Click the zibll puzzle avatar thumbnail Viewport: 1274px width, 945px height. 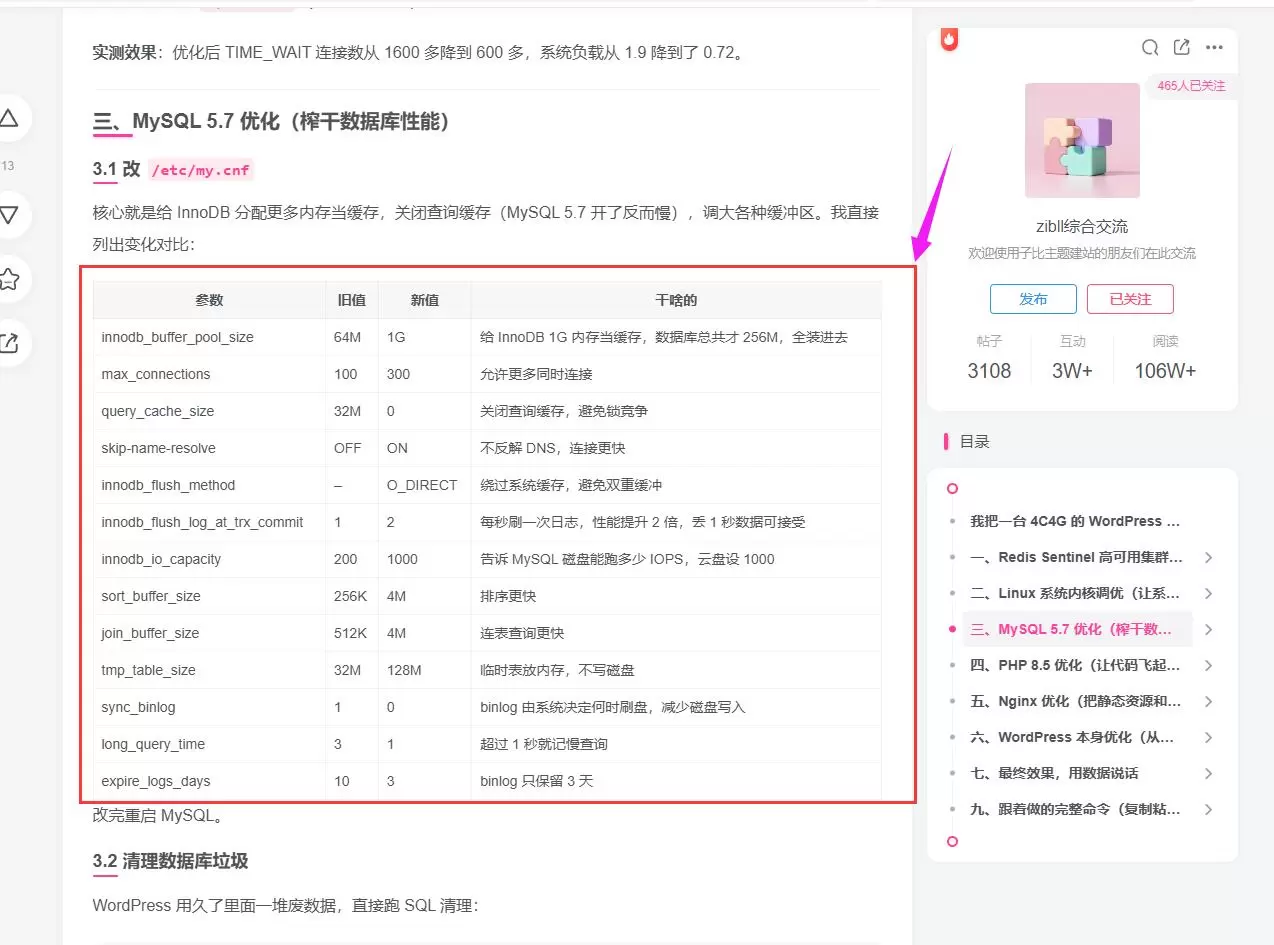point(1082,140)
